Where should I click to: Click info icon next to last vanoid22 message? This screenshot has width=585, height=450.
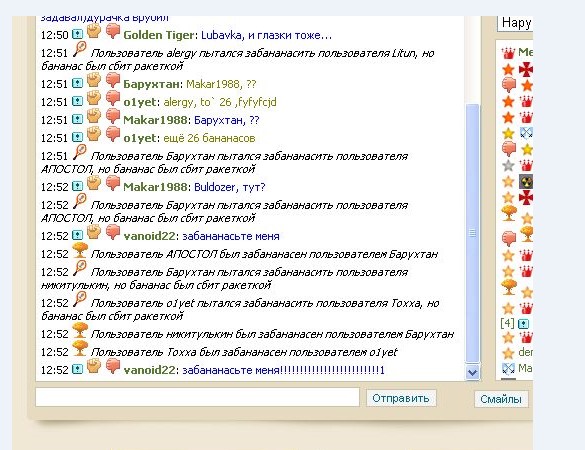77,369
